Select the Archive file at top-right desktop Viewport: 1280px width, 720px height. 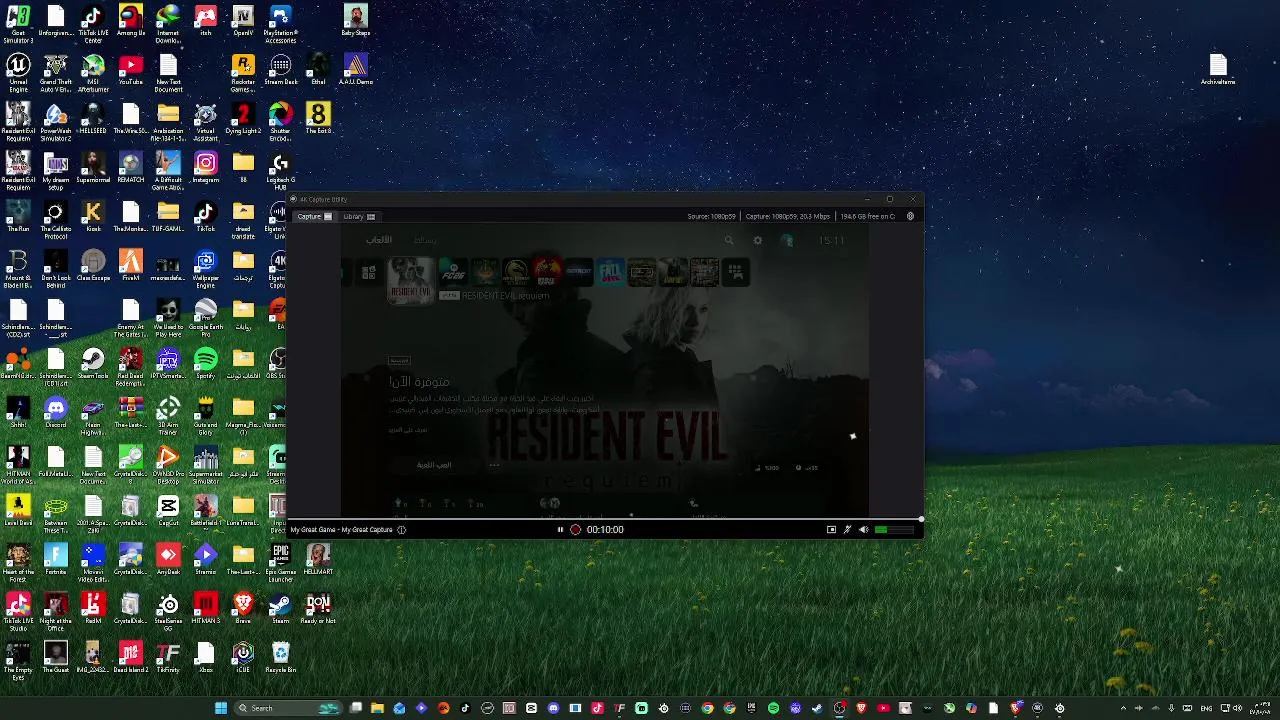click(x=1217, y=71)
